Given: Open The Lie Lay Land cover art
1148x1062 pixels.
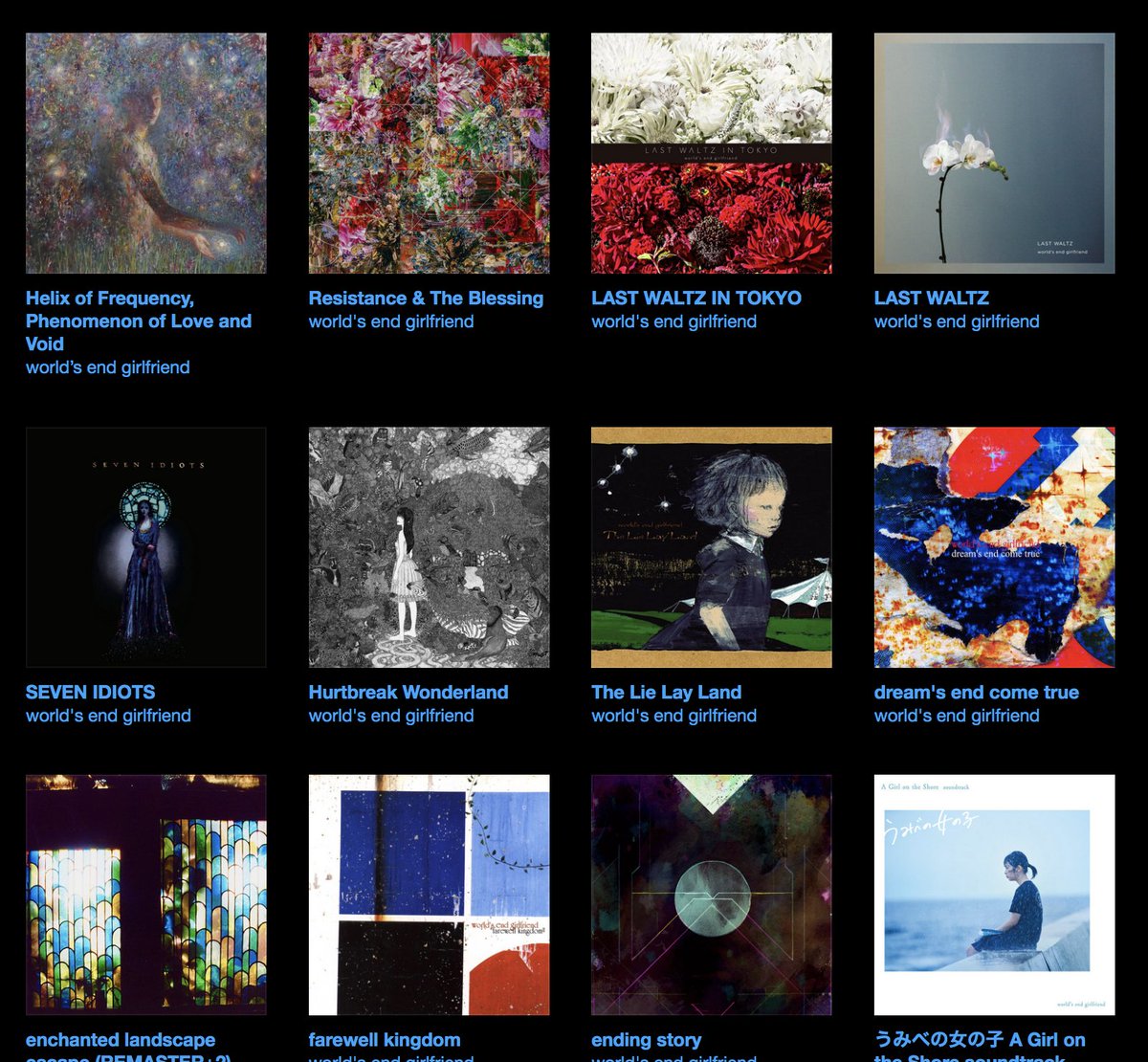Looking at the screenshot, I should pos(712,547).
